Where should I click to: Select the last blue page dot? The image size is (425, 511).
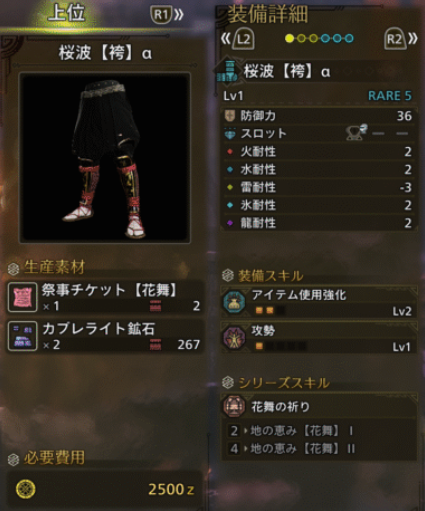349,39
